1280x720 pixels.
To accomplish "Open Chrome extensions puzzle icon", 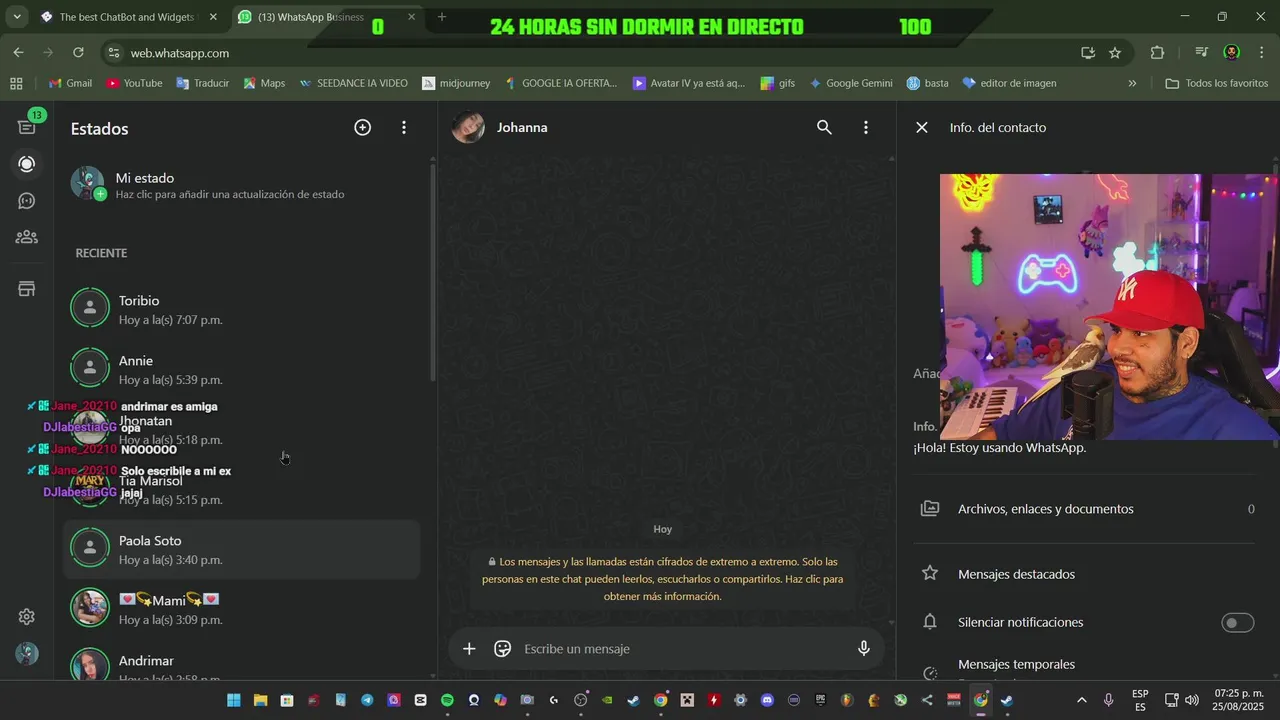I will (1157, 53).
